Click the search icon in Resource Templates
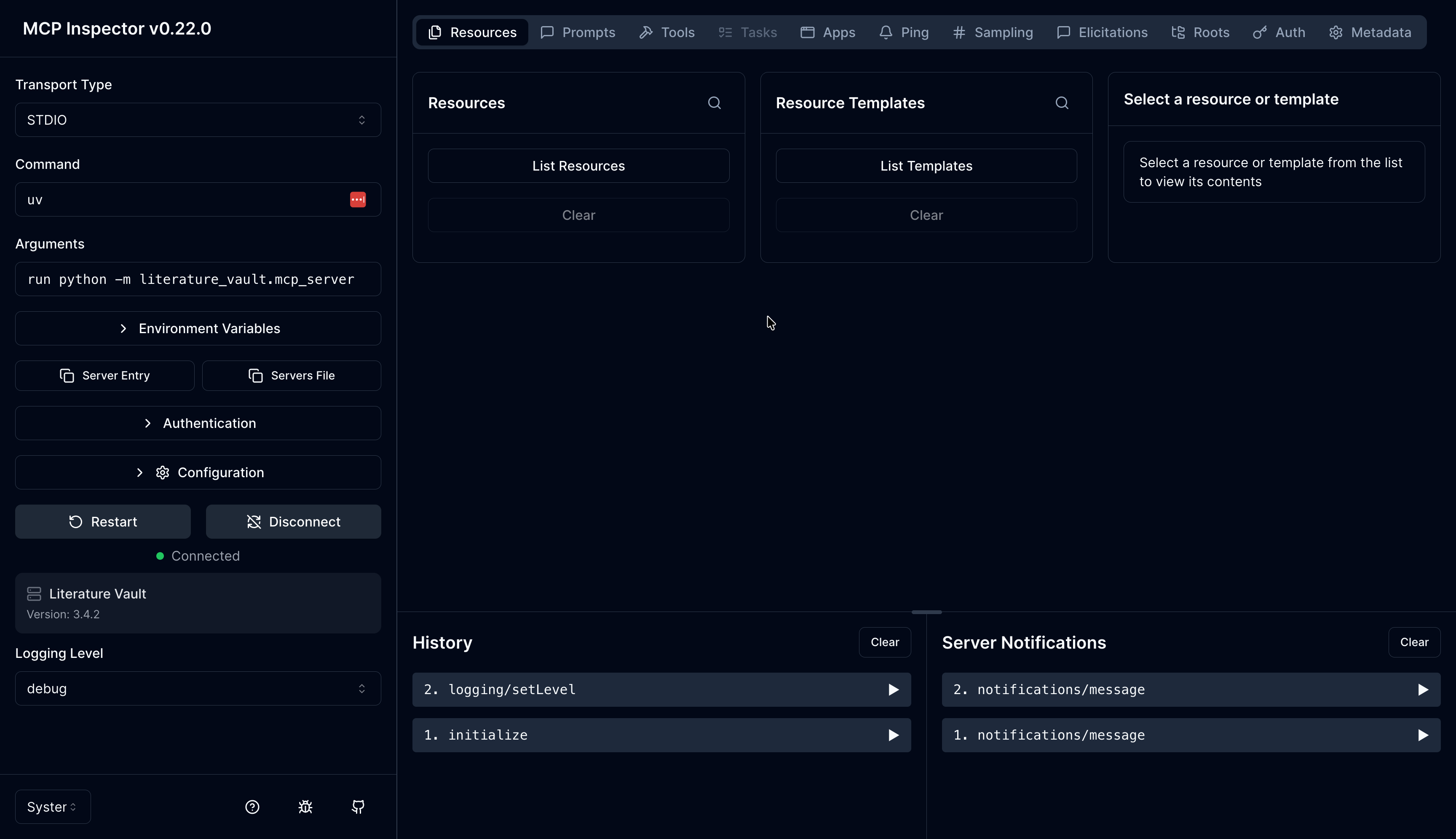The width and height of the screenshot is (1456, 839). 1062,103
